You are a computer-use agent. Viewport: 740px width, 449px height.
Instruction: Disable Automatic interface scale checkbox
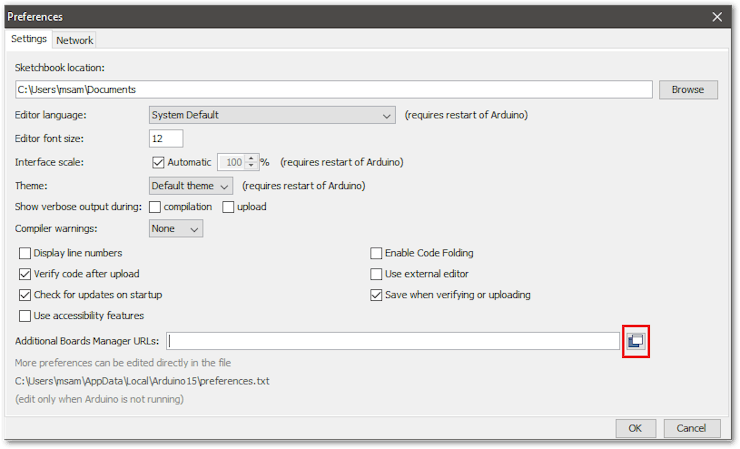coord(157,162)
